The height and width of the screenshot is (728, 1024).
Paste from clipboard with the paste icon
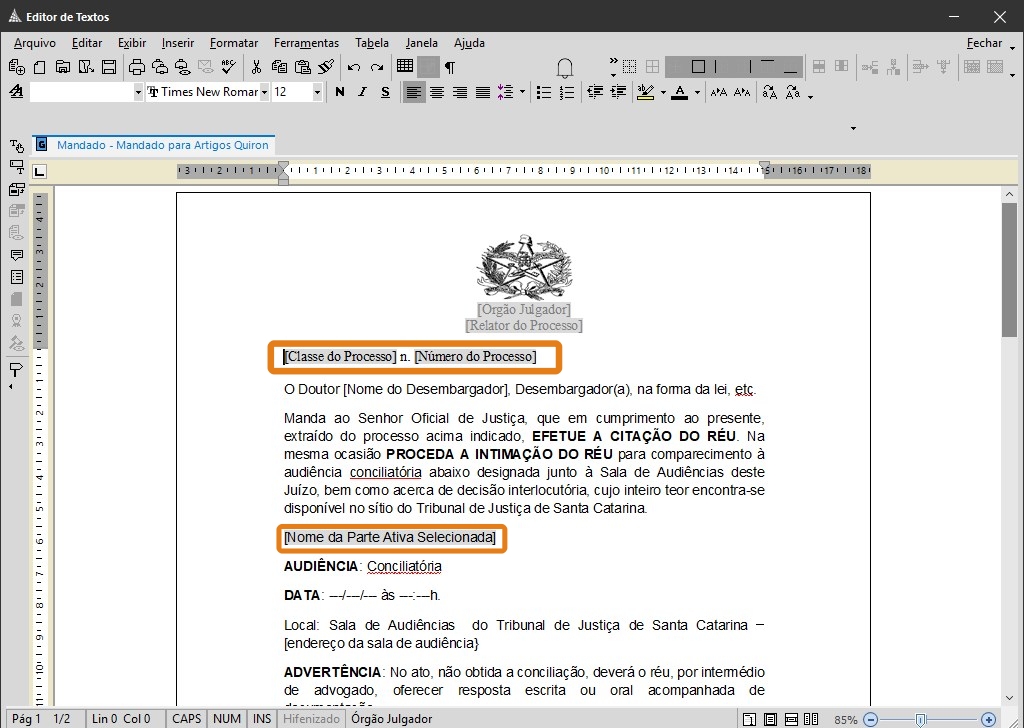[x=302, y=67]
